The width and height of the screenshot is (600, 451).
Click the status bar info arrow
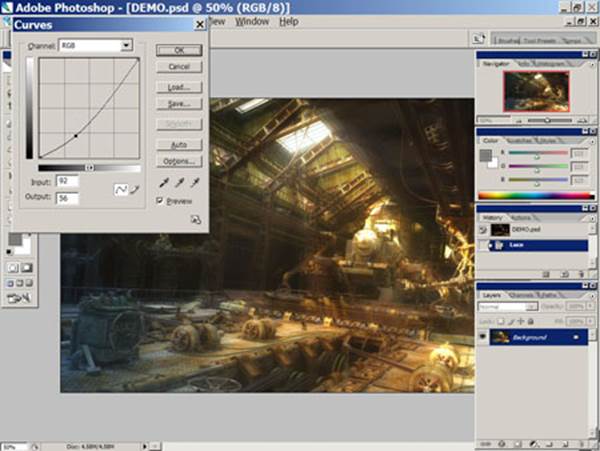tap(145, 446)
